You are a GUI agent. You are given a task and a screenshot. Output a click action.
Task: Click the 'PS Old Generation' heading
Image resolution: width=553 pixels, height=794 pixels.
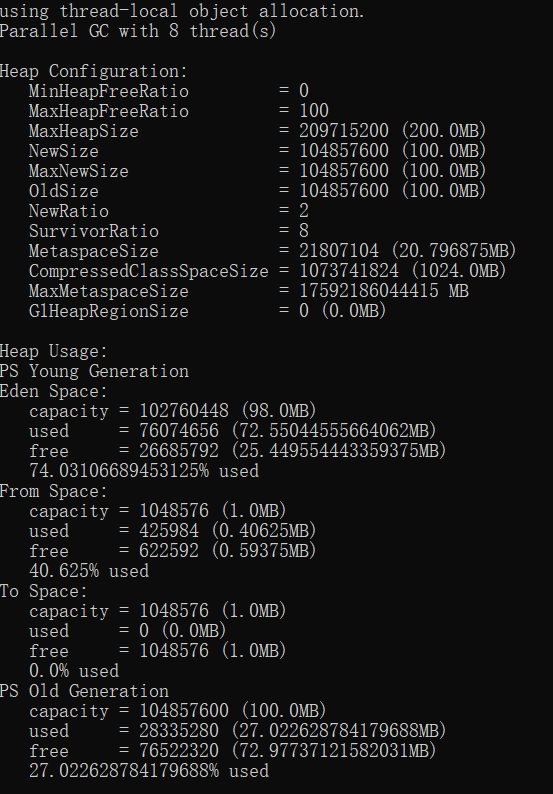pyautogui.click(x=84, y=691)
